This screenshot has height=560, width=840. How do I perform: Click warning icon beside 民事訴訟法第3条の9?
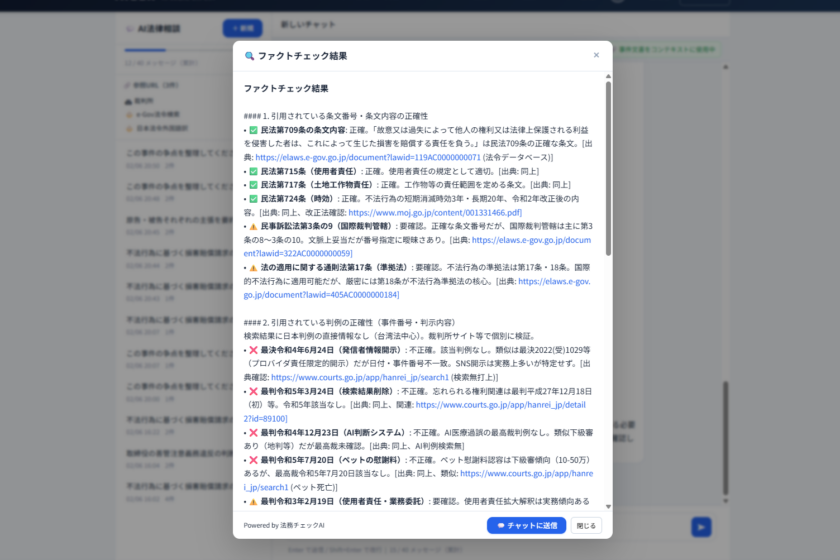coord(253,227)
